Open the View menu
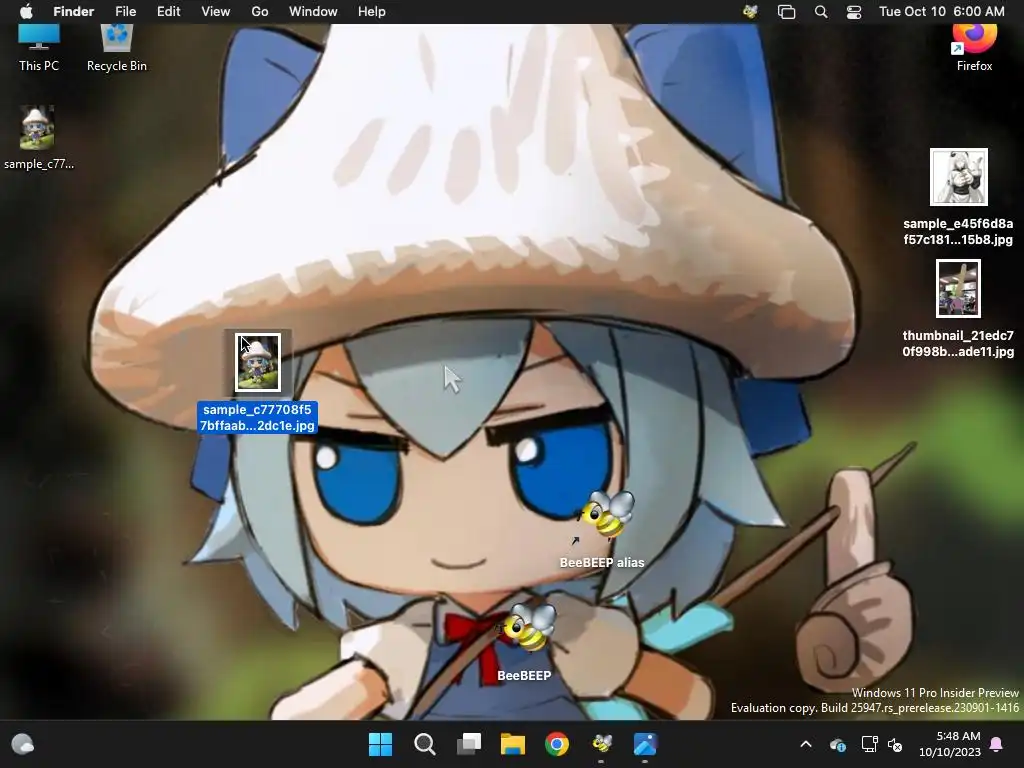This screenshot has width=1024, height=768. point(216,12)
